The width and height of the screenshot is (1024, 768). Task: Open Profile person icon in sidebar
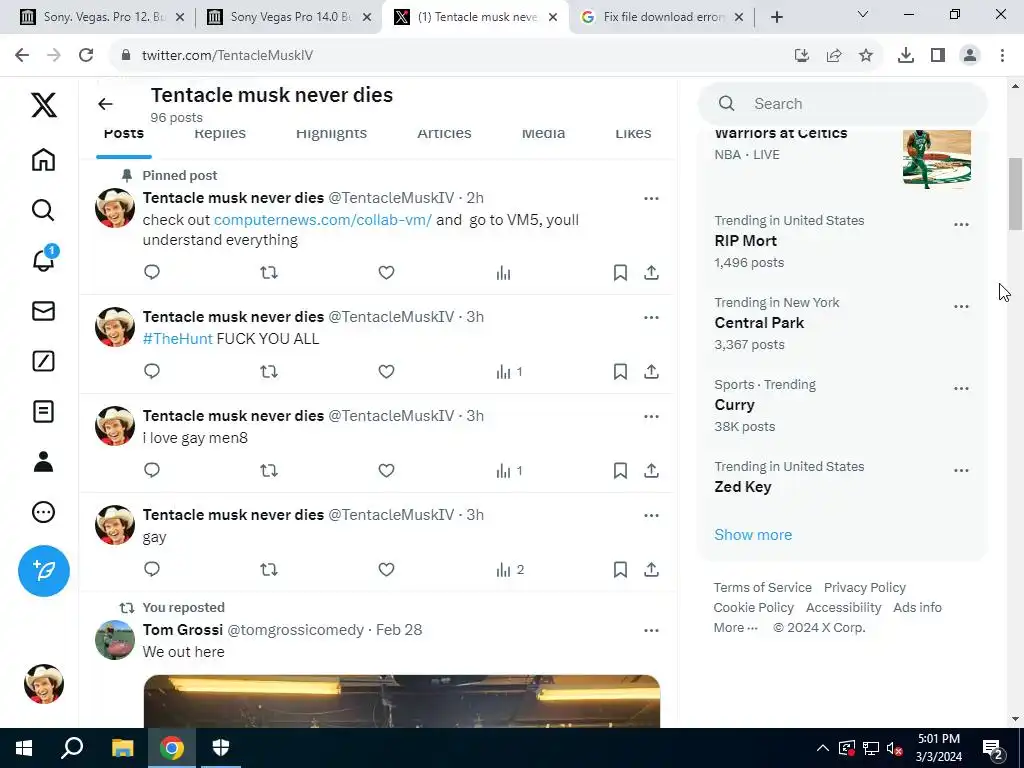(43, 462)
